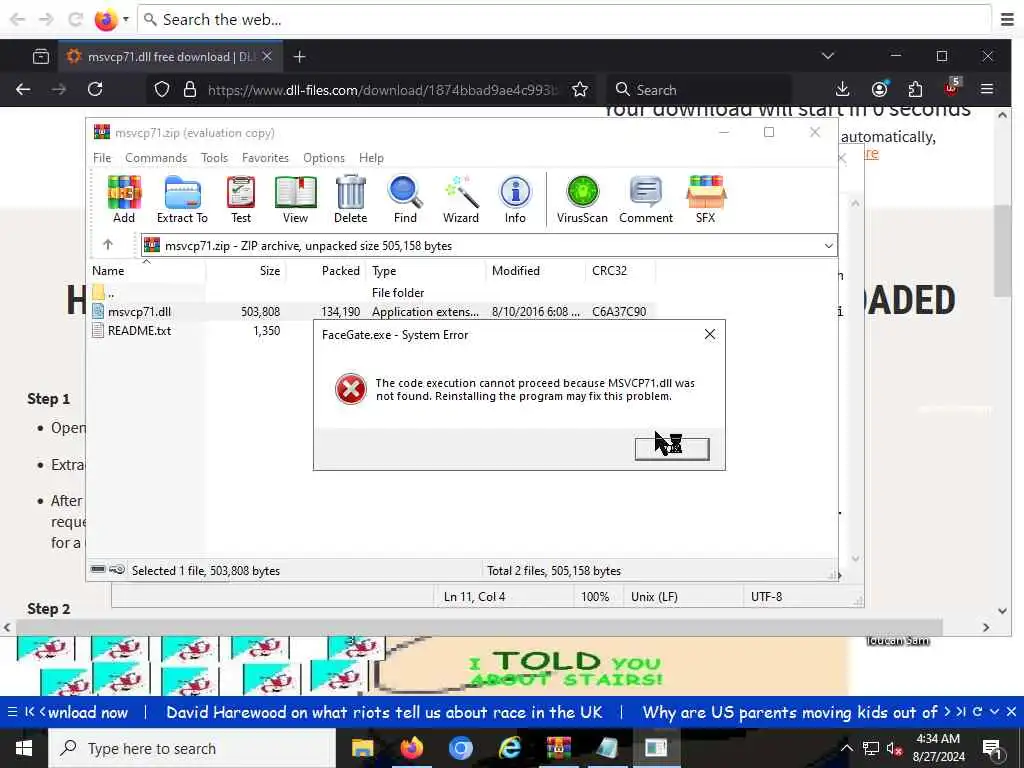Click the page vertical scrollbar thumb
The image size is (1024, 768).
click(x=1002, y=250)
